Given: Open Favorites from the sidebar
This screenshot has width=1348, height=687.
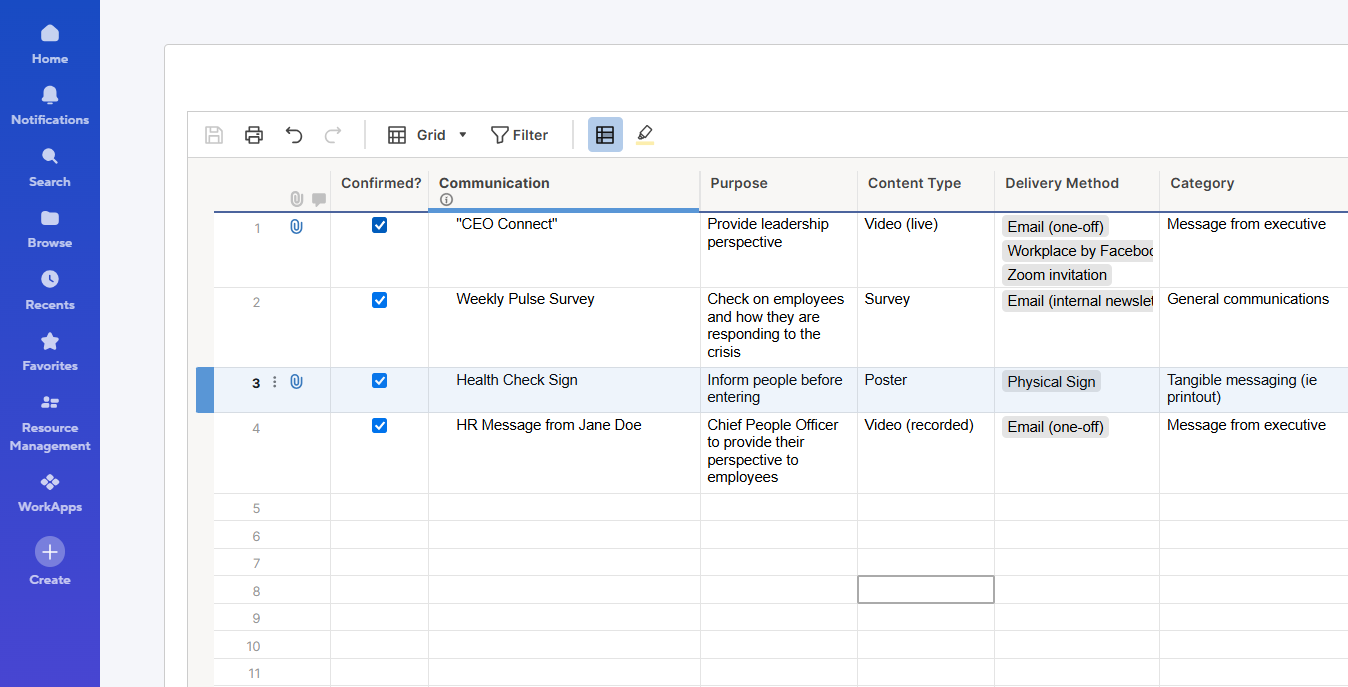Looking at the screenshot, I should (x=49, y=341).
